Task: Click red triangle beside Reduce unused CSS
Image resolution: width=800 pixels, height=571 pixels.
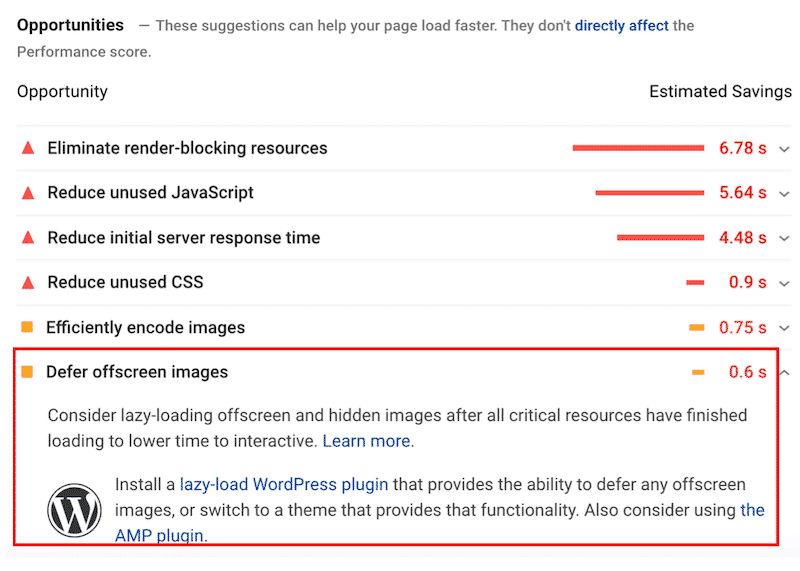Action: [x=27, y=282]
